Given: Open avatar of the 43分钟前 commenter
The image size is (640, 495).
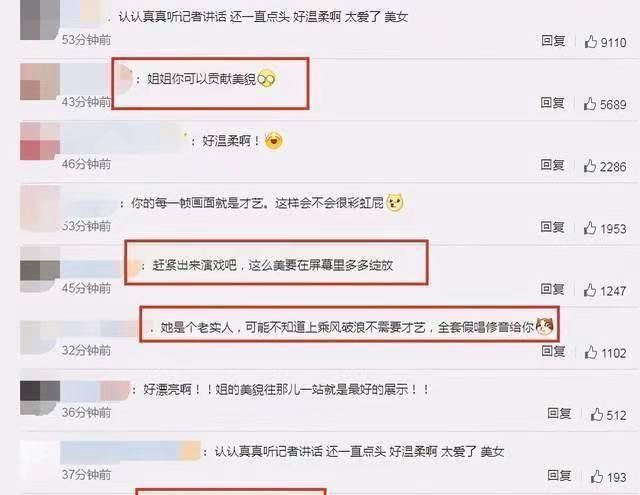Looking at the screenshot, I should coord(40,81).
